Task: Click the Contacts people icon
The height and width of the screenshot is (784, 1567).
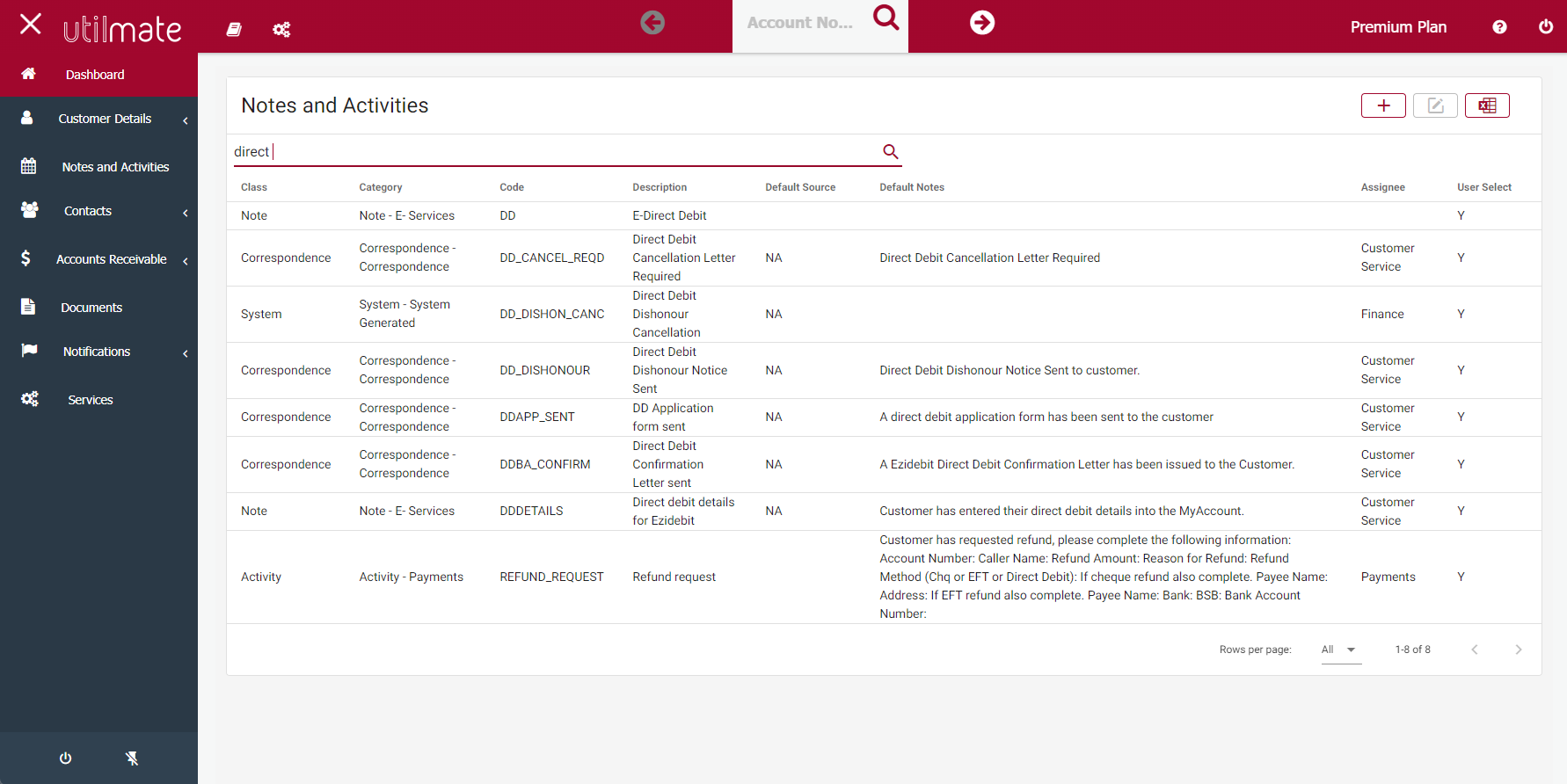Action: [30, 209]
